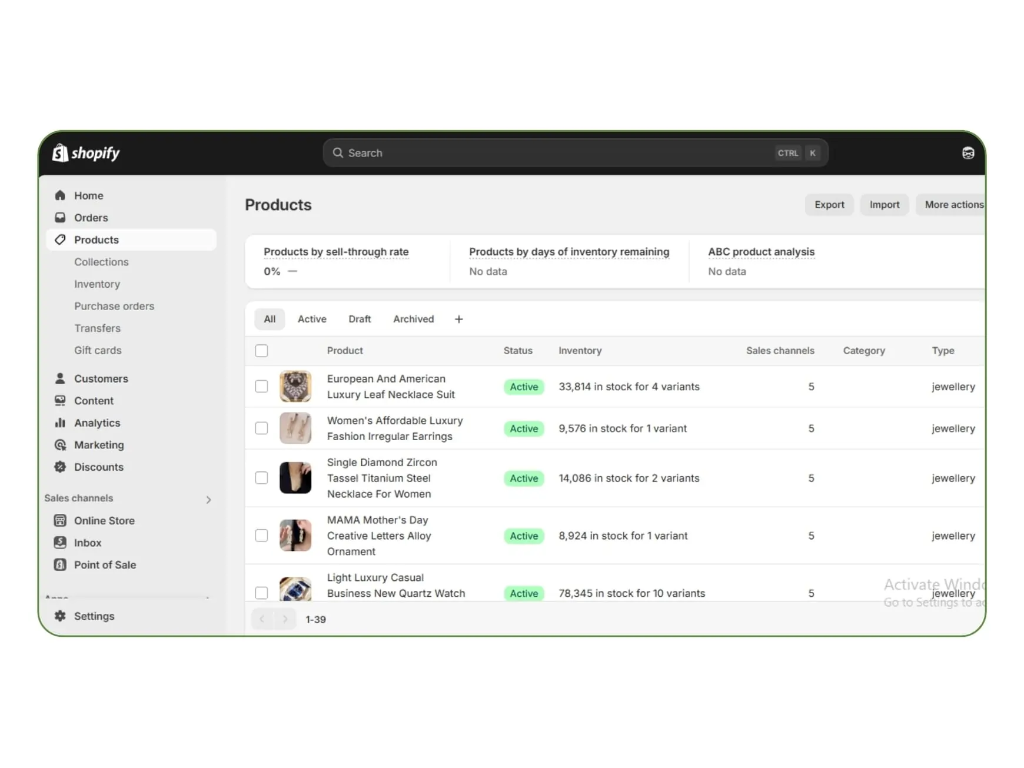Click the Category column header
The height and width of the screenshot is (768, 1024).
(x=864, y=351)
